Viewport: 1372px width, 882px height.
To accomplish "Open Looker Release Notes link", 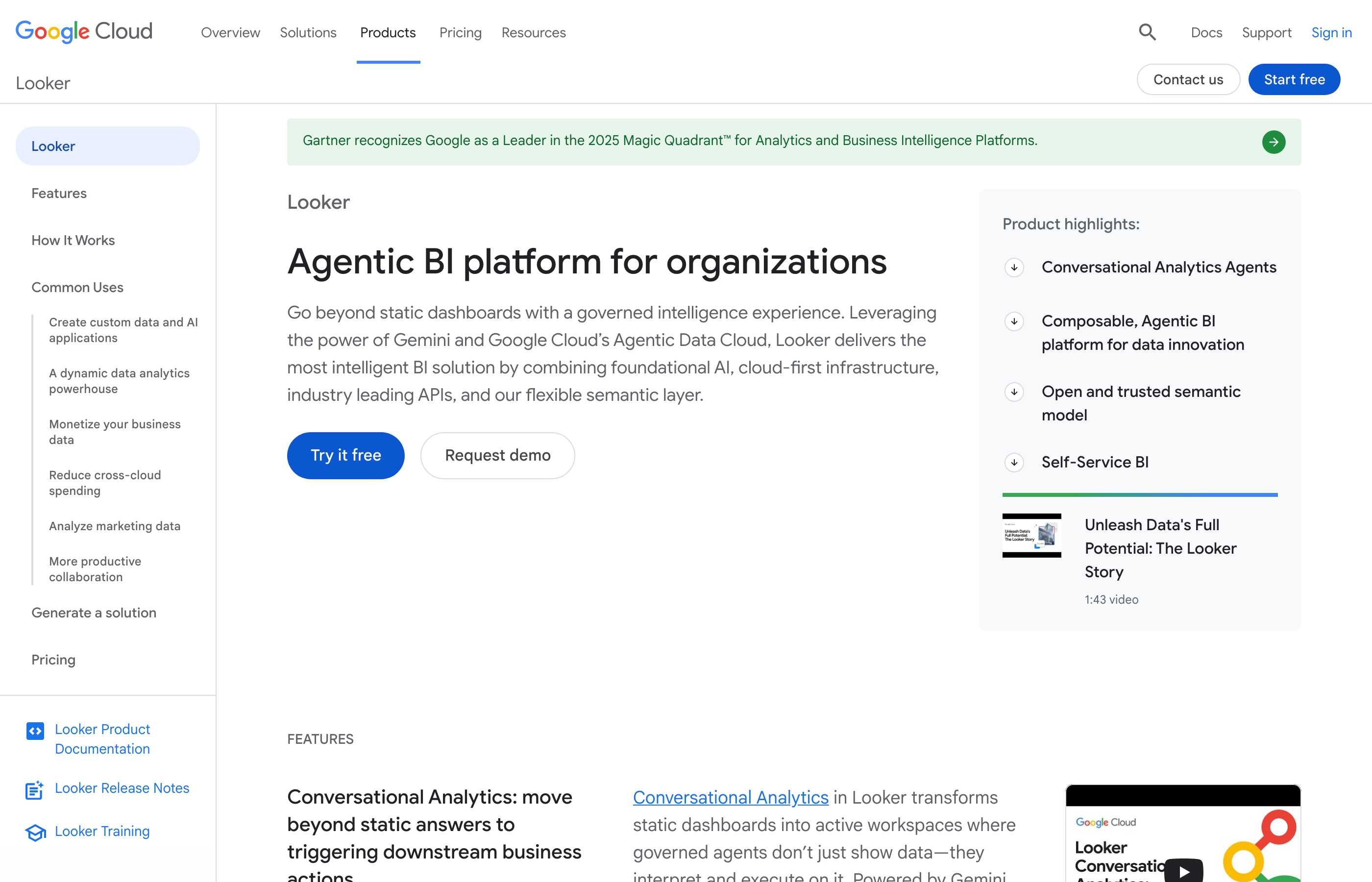I will pyautogui.click(x=122, y=788).
